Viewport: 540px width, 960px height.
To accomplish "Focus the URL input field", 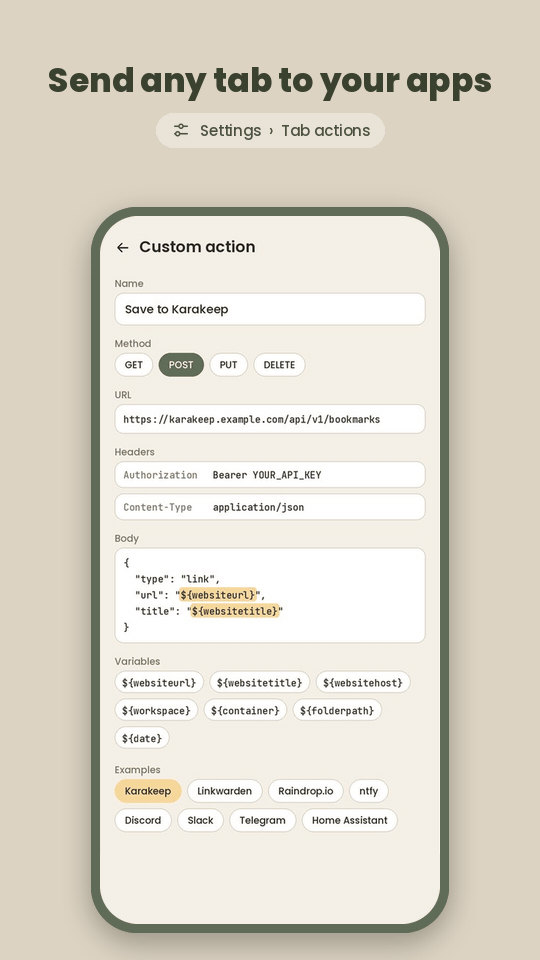I will click(270, 419).
